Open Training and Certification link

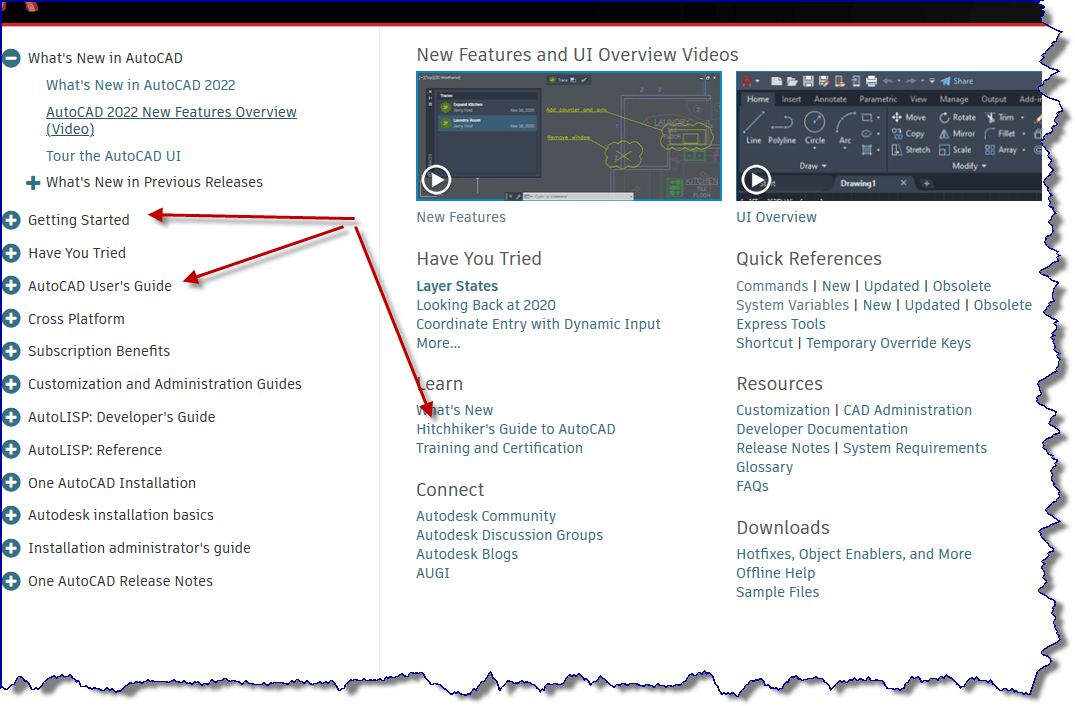click(499, 448)
